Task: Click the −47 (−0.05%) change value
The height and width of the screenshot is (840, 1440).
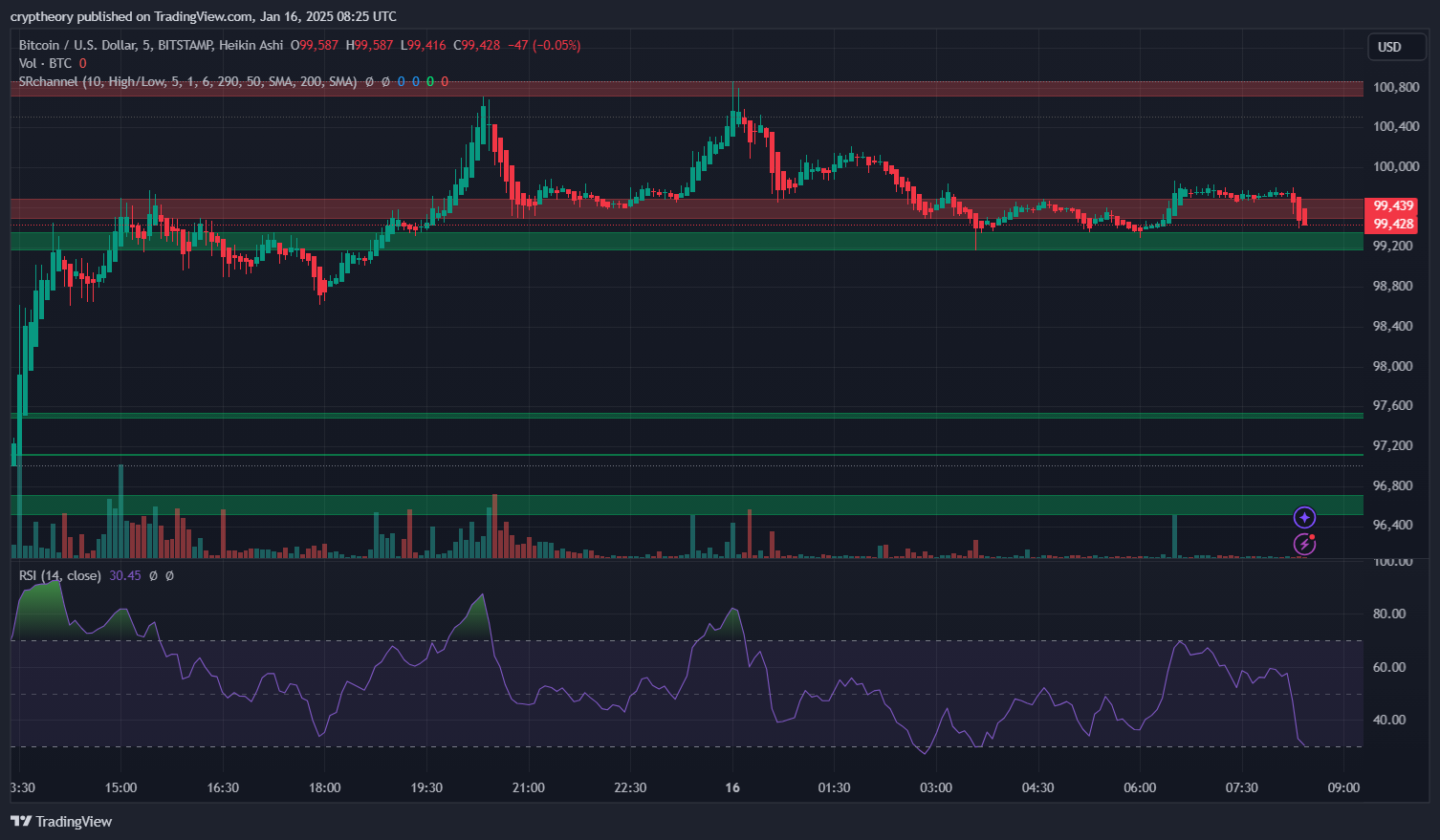Action: coord(544,45)
